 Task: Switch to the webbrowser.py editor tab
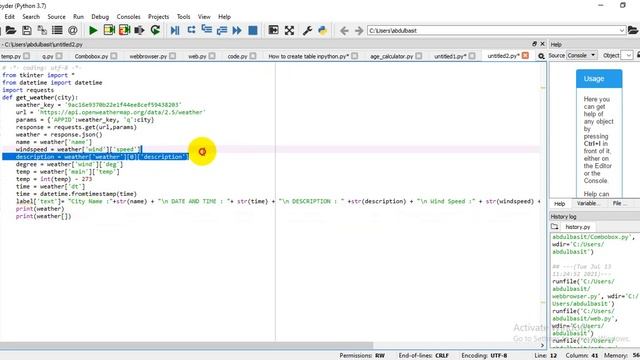(148, 56)
